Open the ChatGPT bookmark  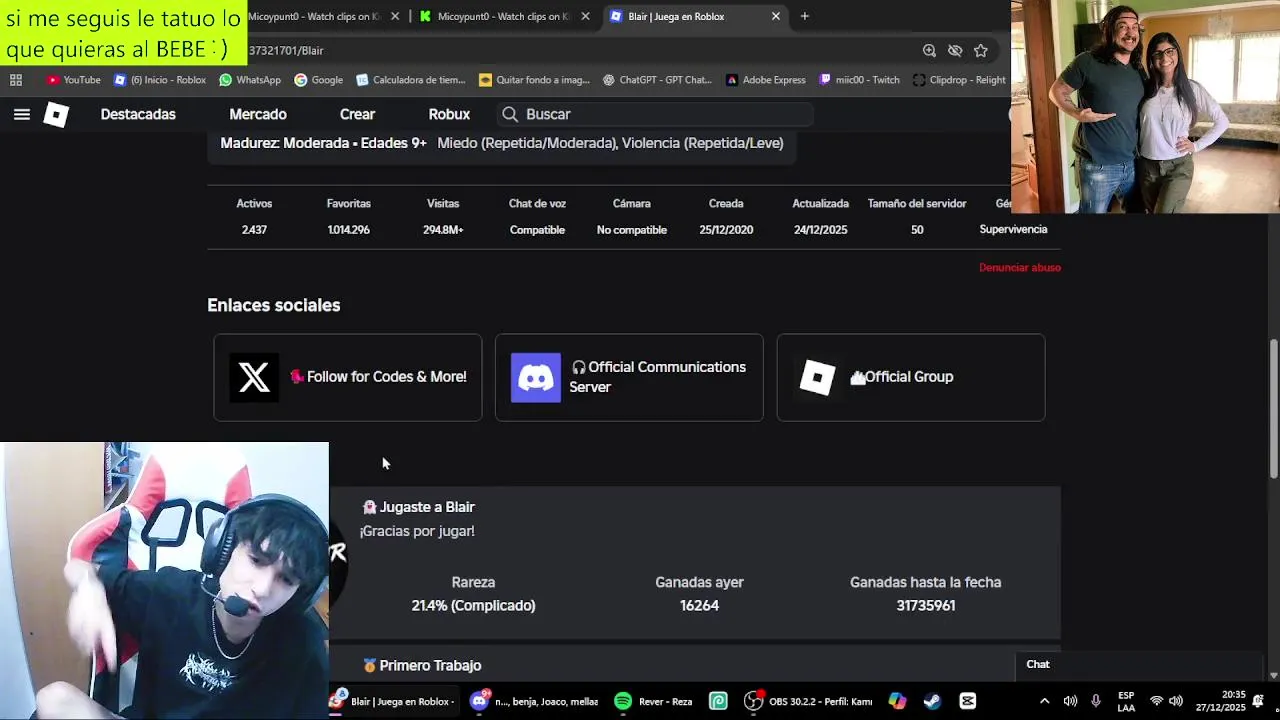[x=657, y=80]
